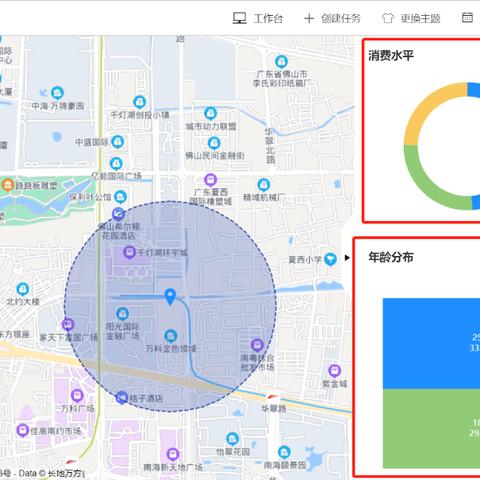The image size is (480, 480).
Task: Click the plus icon beside 创建任务
Action: (309, 18)
